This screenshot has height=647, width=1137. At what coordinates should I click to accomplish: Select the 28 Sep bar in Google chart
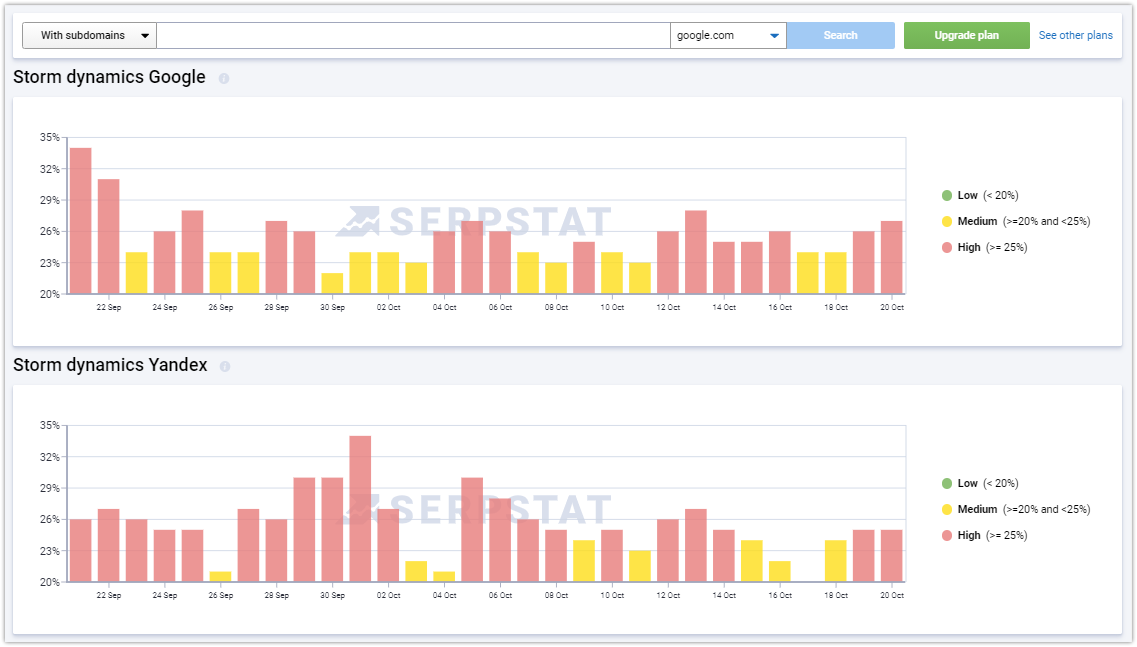276,257
